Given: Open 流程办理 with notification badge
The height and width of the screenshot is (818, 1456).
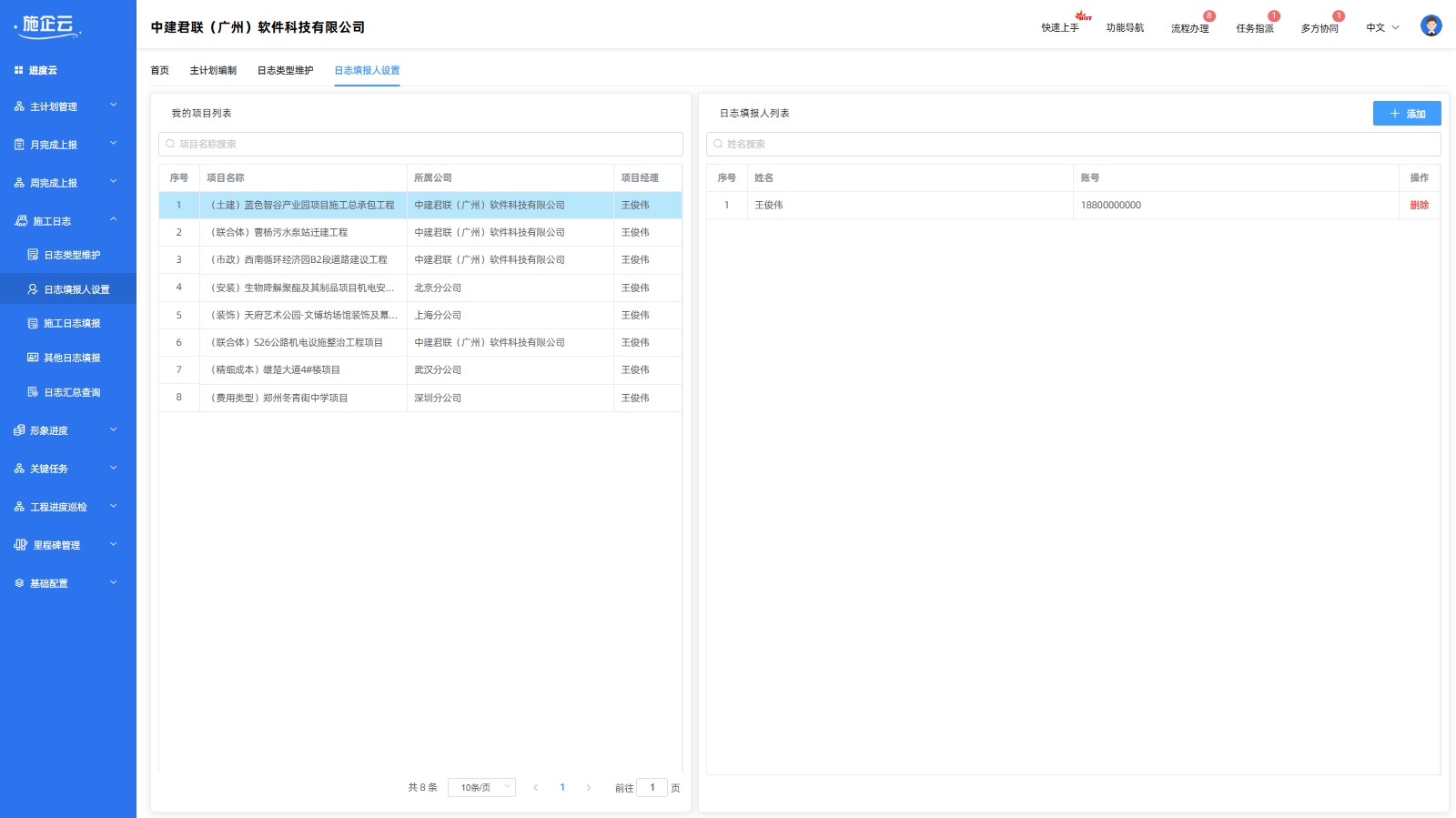Looking at the screenshot, I should pyautogui.click(x=1189, y=28).
